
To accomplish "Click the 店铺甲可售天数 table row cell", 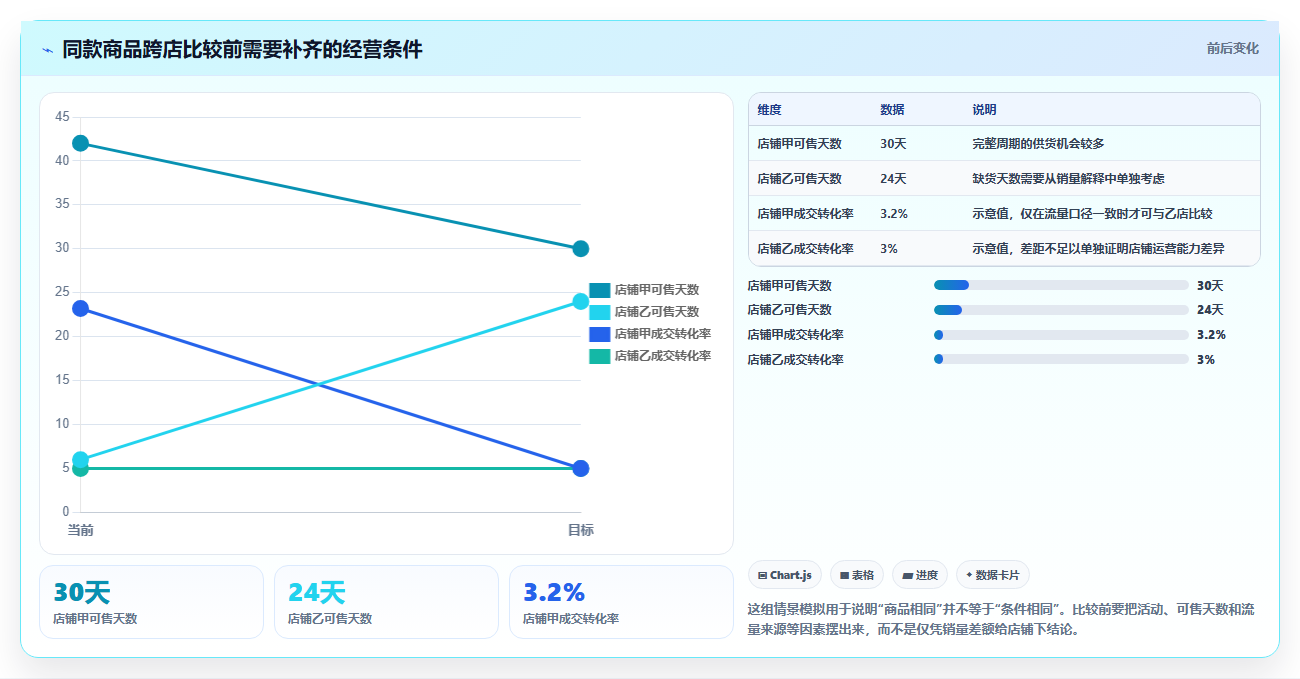I will 799,144.
